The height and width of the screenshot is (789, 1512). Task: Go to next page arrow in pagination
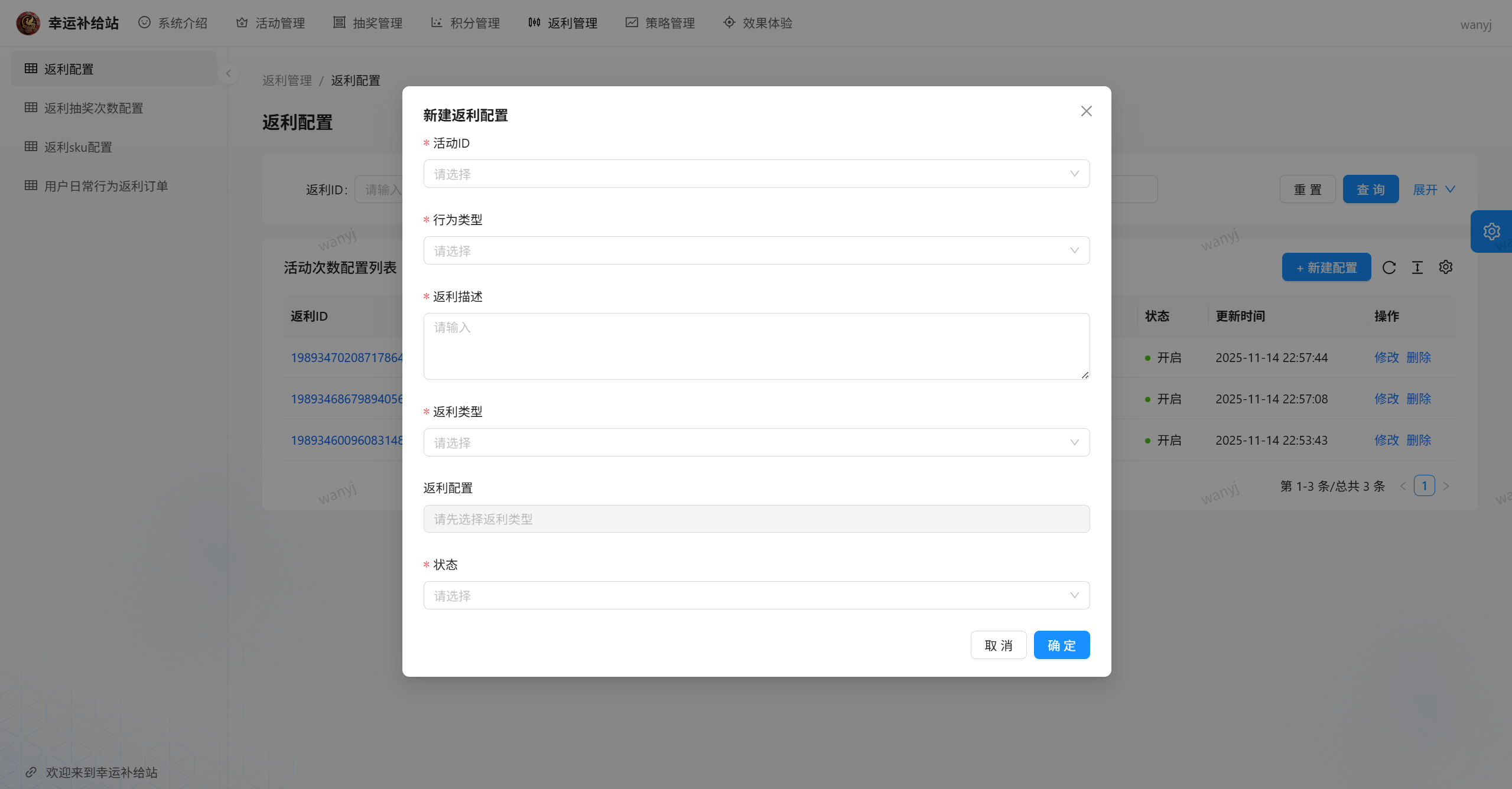pyautogui.click(x=1446, y=486)
